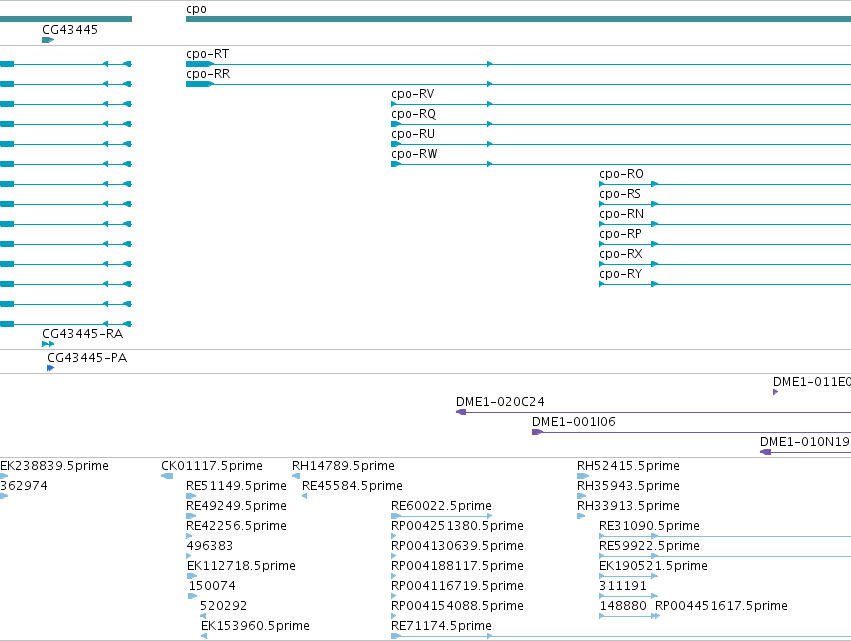851x641 pixels.
Task: Select EST RH33913.5prime
Action: [x=628, y=506]
